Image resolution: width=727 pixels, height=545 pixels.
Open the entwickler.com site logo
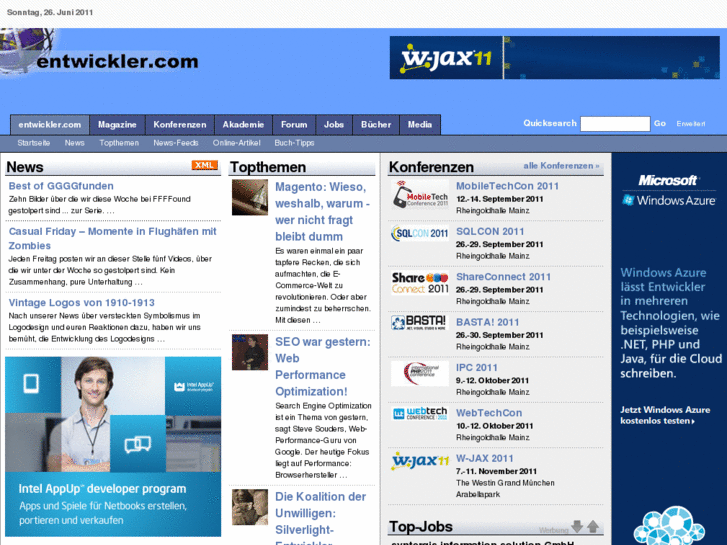click(x=100, y=53)
